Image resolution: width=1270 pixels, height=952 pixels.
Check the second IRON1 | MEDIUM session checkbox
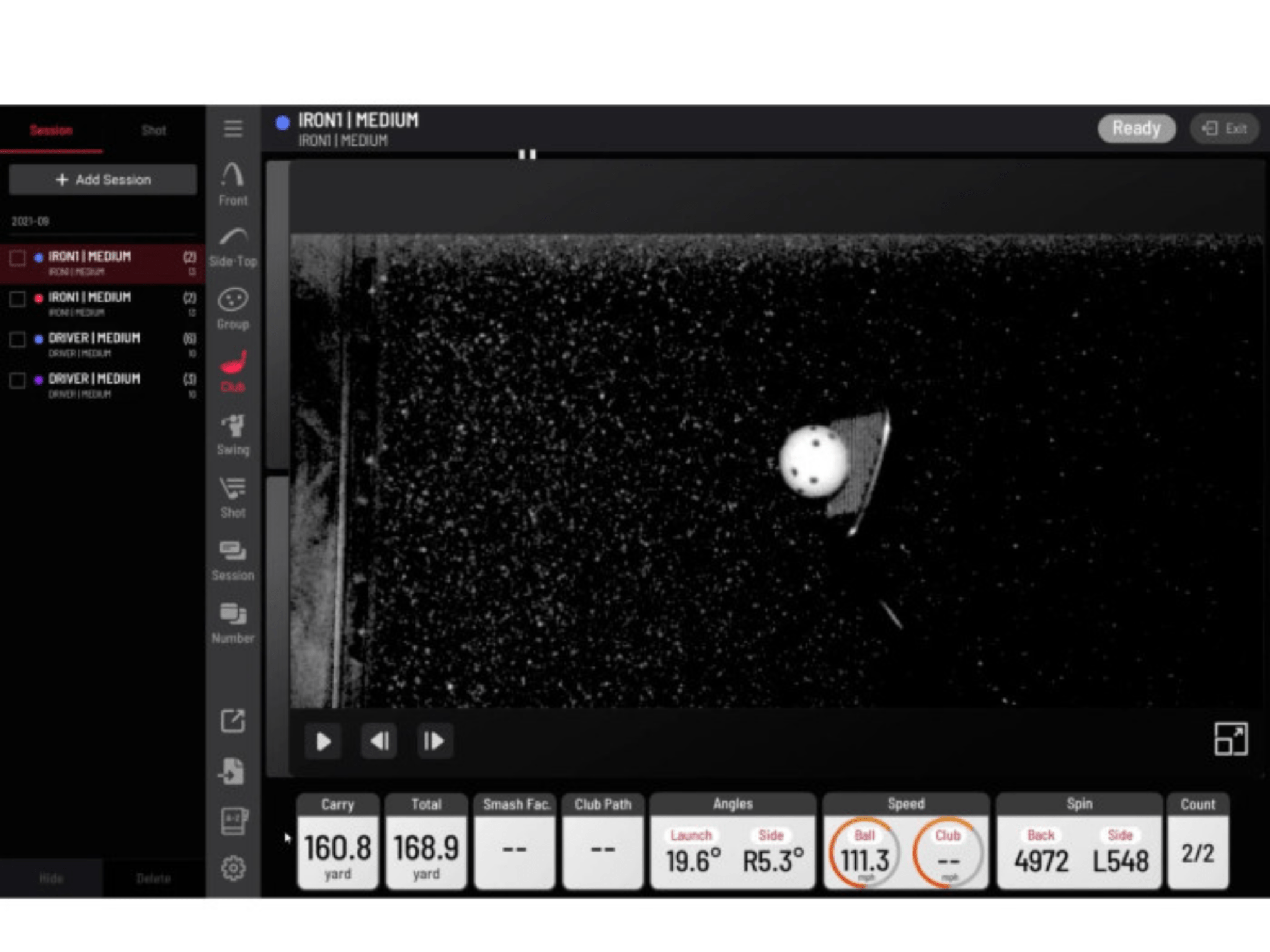pyautogui.click(x=17, y=299)
